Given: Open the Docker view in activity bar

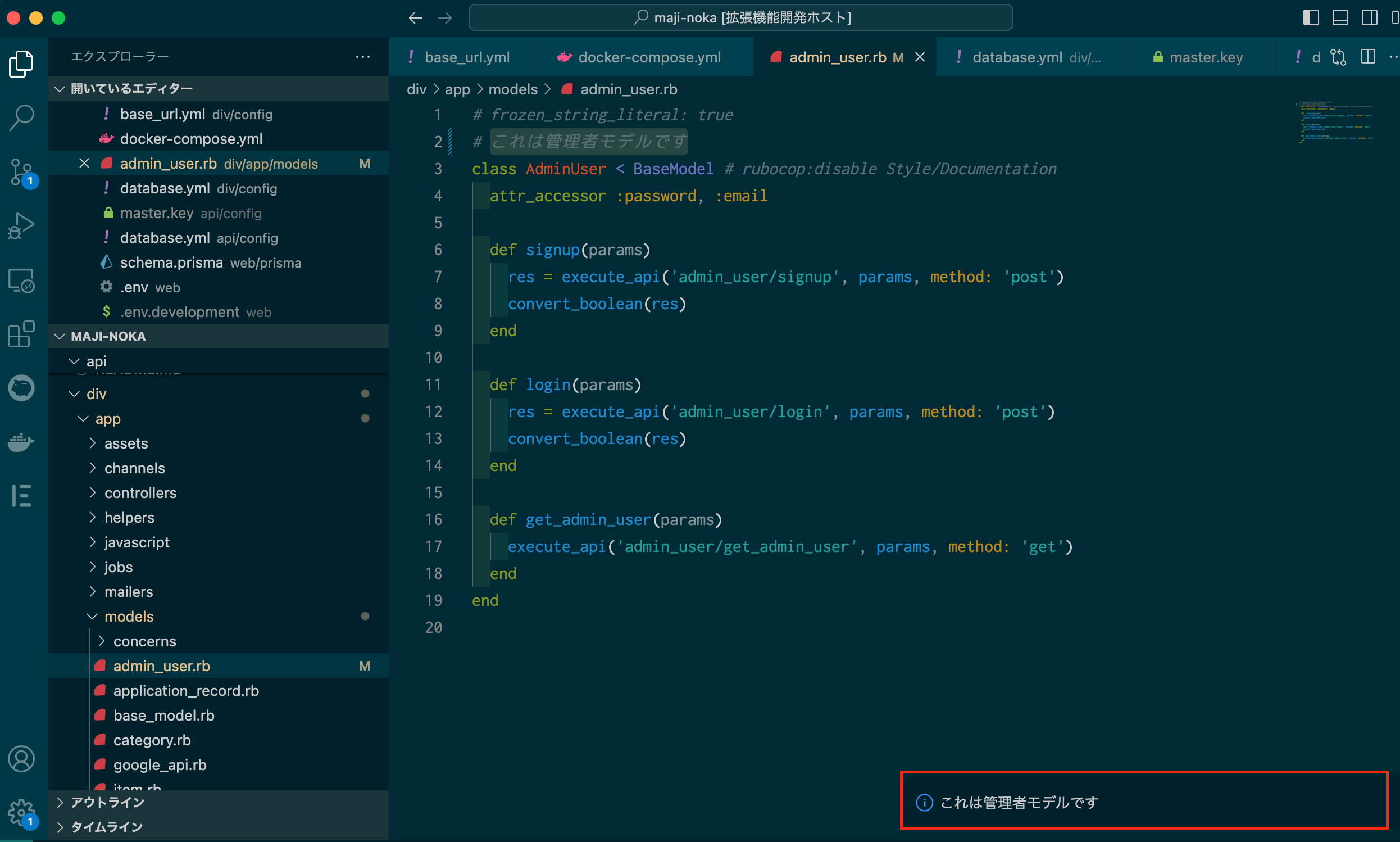Looking at the screenshot, I should 21,442.
